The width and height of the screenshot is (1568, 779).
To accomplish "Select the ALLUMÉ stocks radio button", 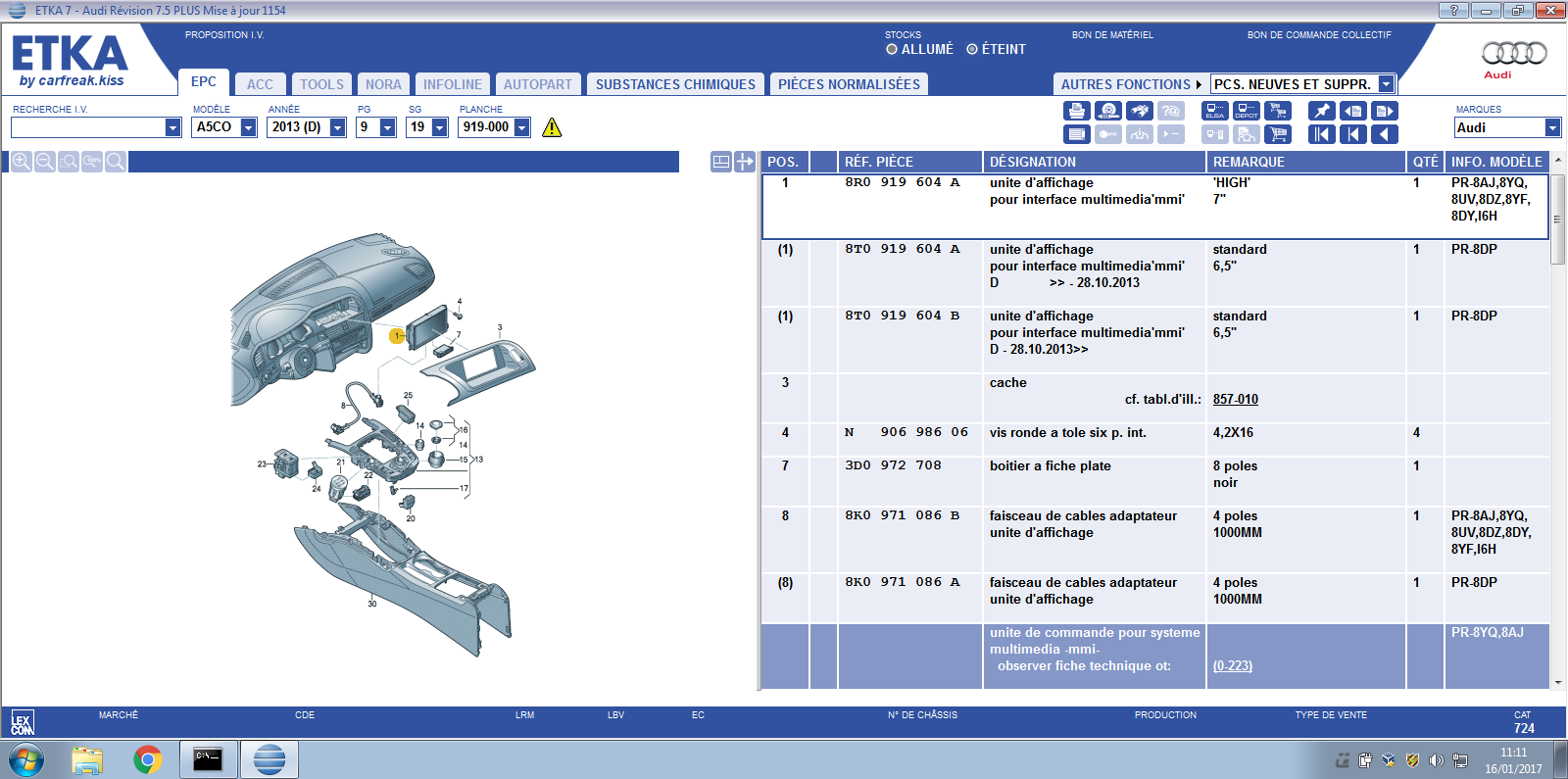I will [x=892, y=49].
